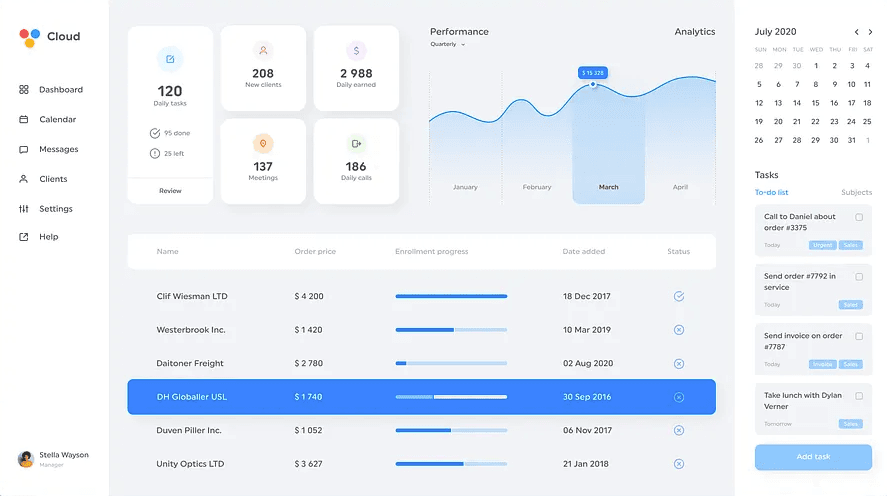Click the Daily earned dollar icon
The width and height of the screenshot is (887, 496).
click(x=356, y=50)
